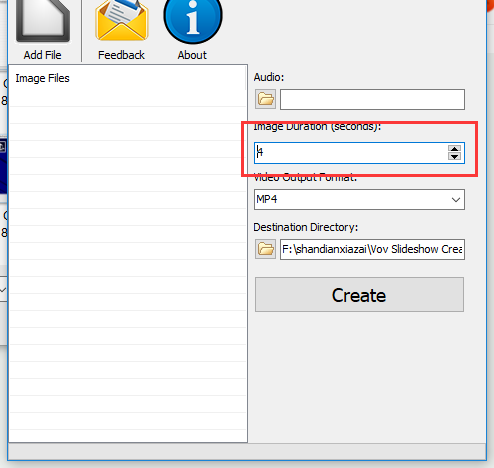Click the Audio file path field
The height and width of the screenshot is (468, 494).
(x=372, y=99)
